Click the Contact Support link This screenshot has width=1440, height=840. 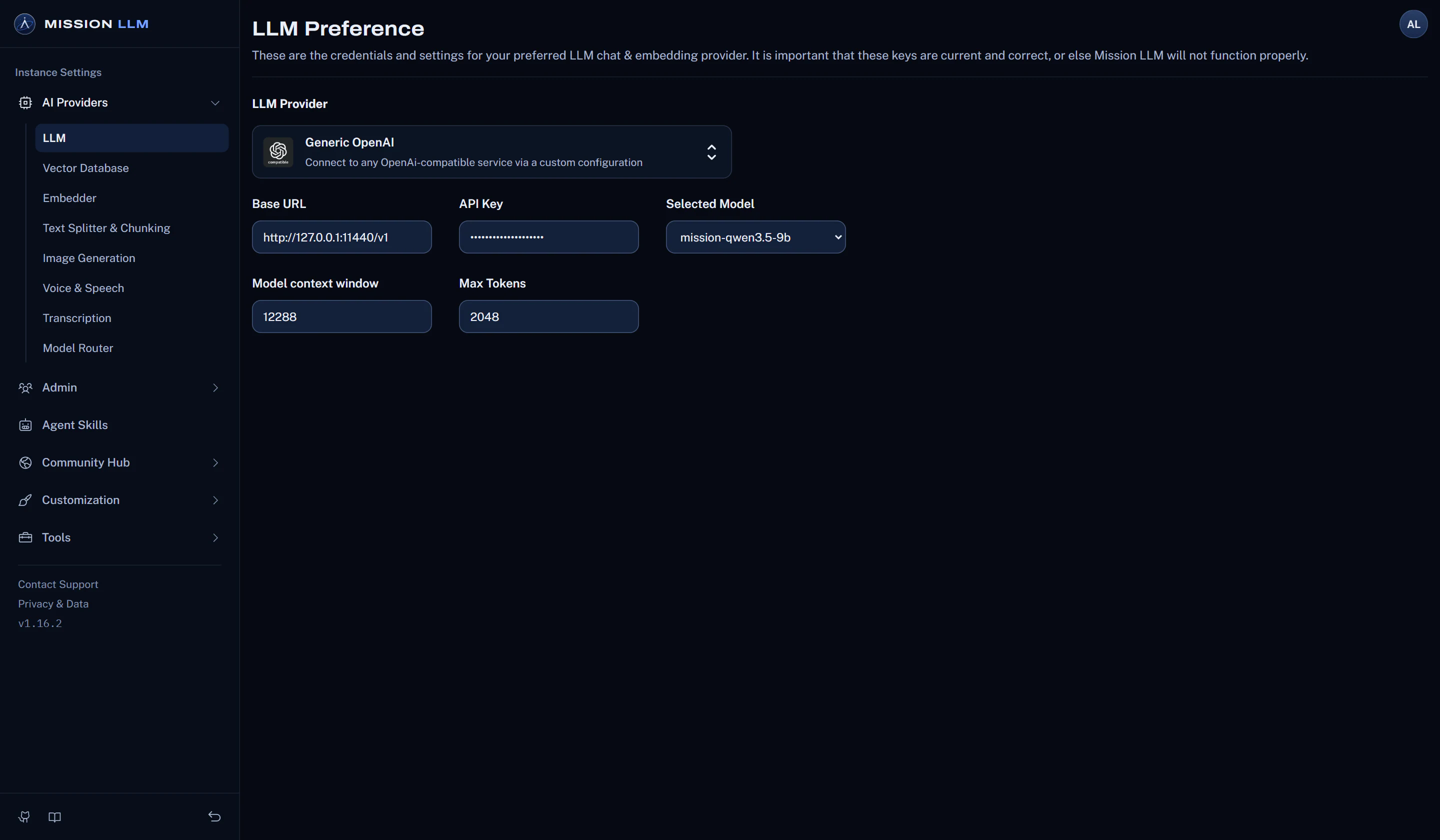click(x=58, y=584)
